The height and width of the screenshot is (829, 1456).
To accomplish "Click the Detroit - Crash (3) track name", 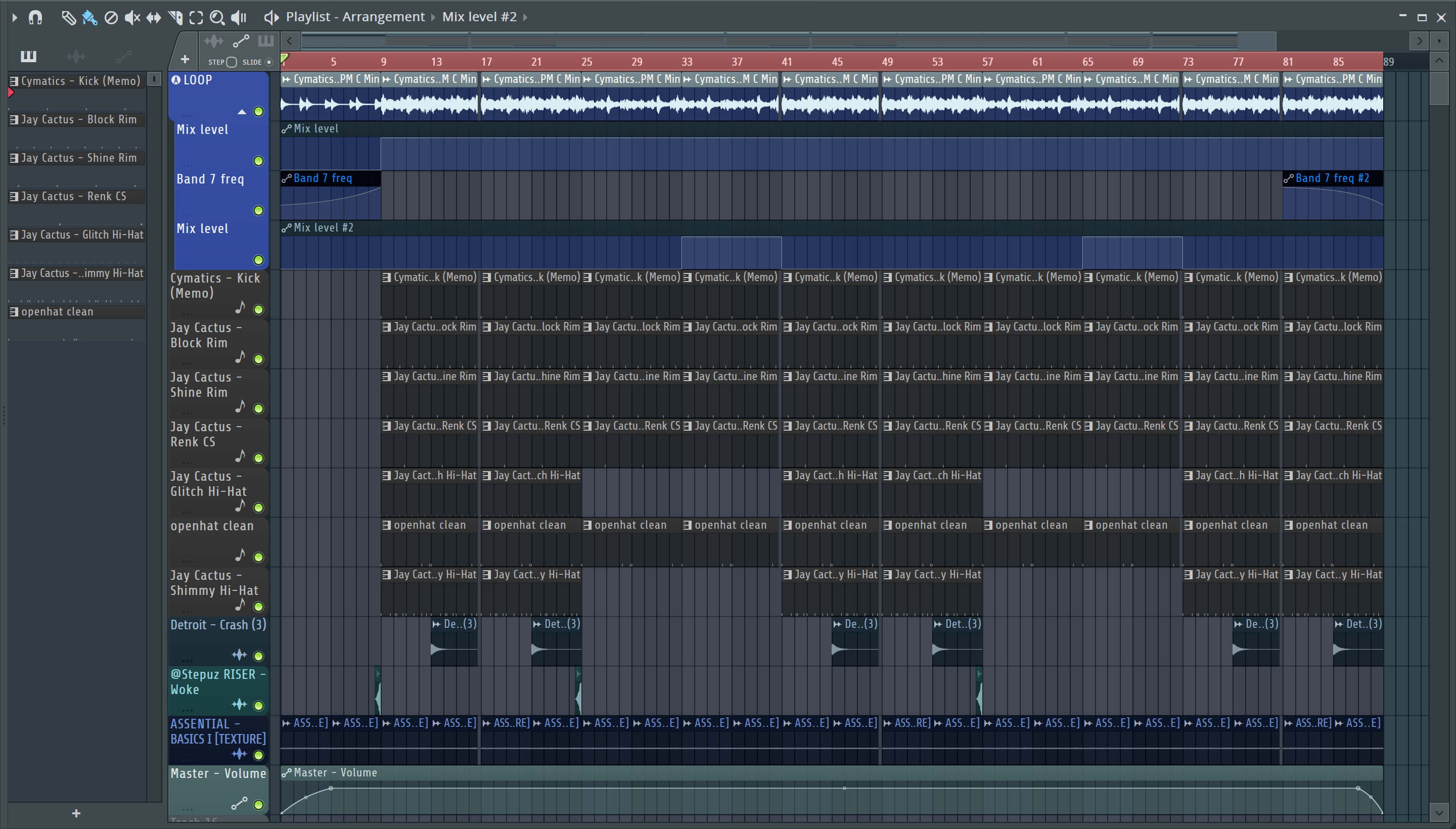I will point(218,625).
